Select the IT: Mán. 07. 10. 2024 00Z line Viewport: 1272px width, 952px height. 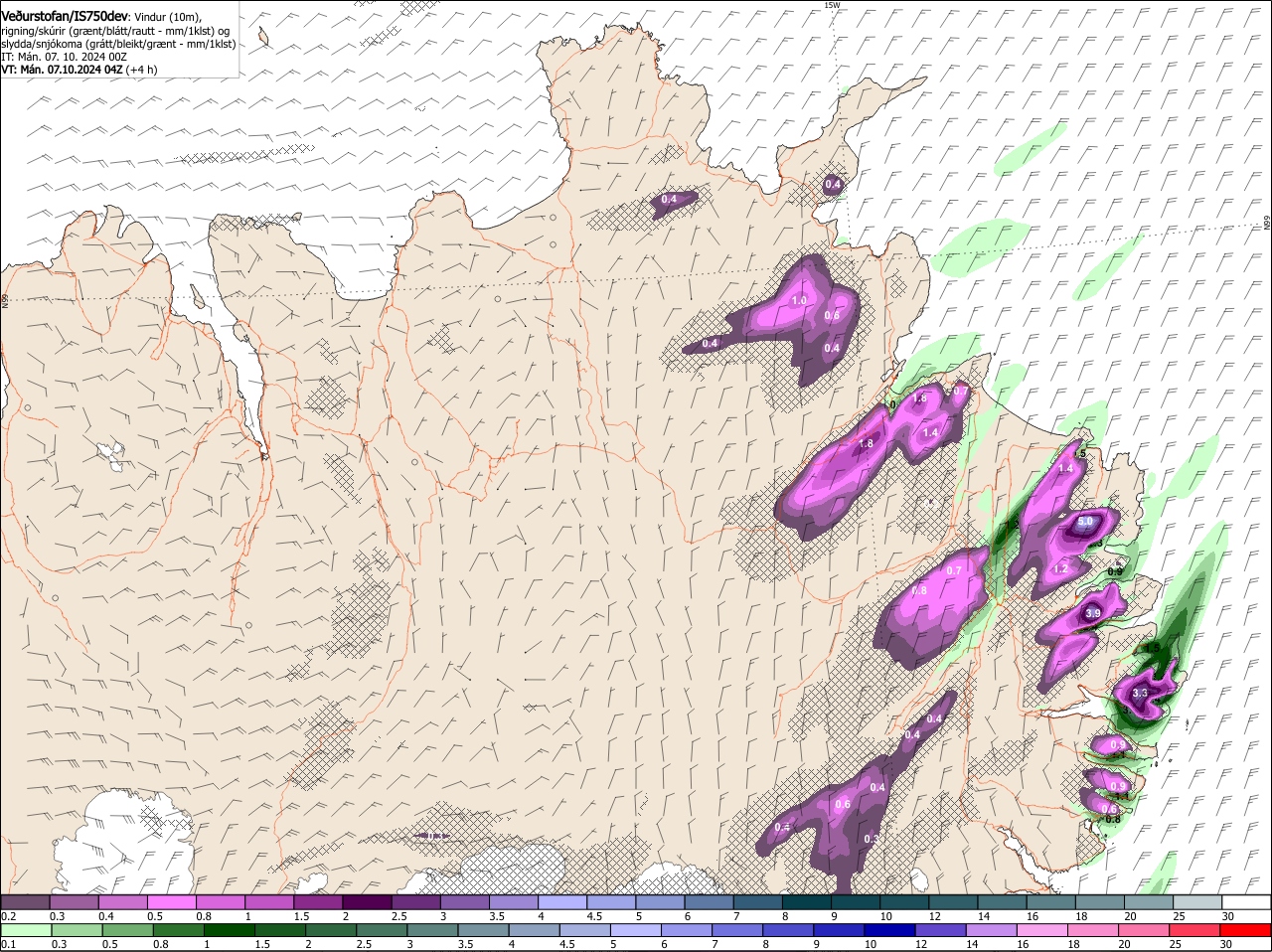click(x=64, y=57)
